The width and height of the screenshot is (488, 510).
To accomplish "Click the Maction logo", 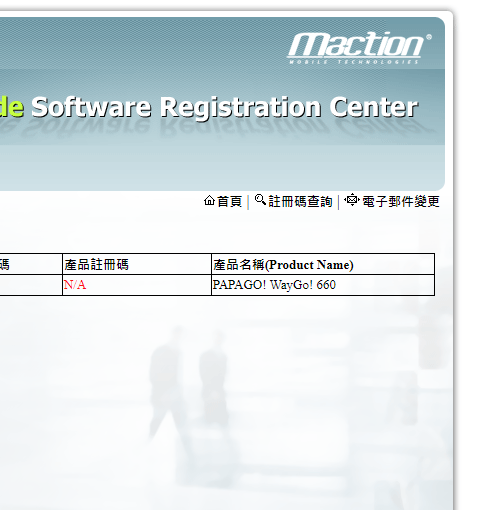I will tap(359, 47).
